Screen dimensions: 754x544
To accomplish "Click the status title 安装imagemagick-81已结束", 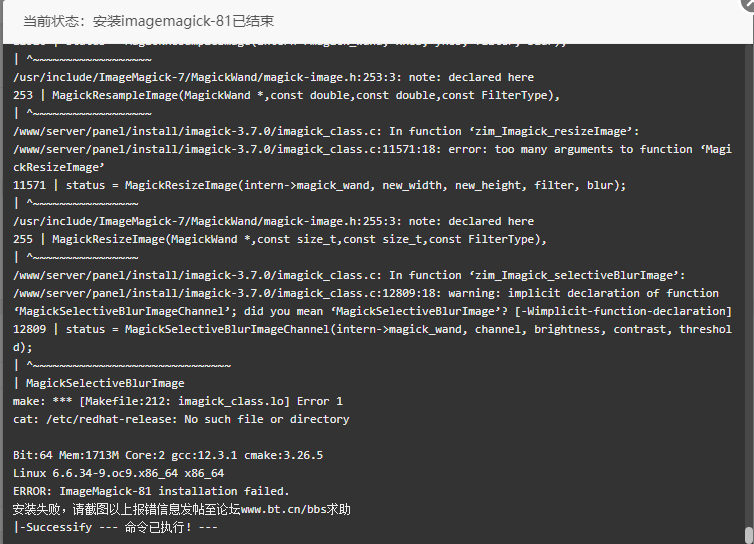I will pos(183,21).
